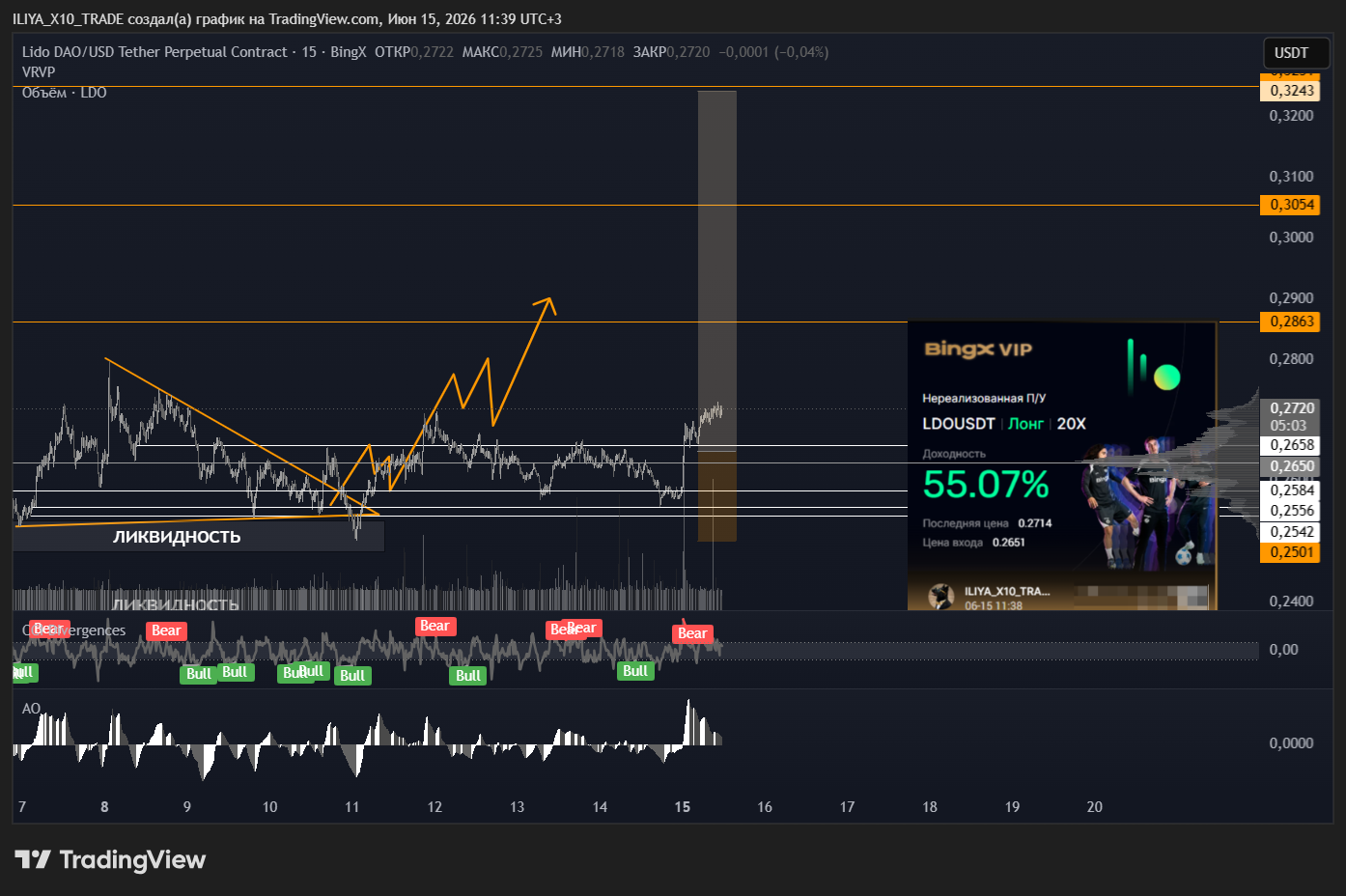Click the 20X leverage text

pos(1072,424)
